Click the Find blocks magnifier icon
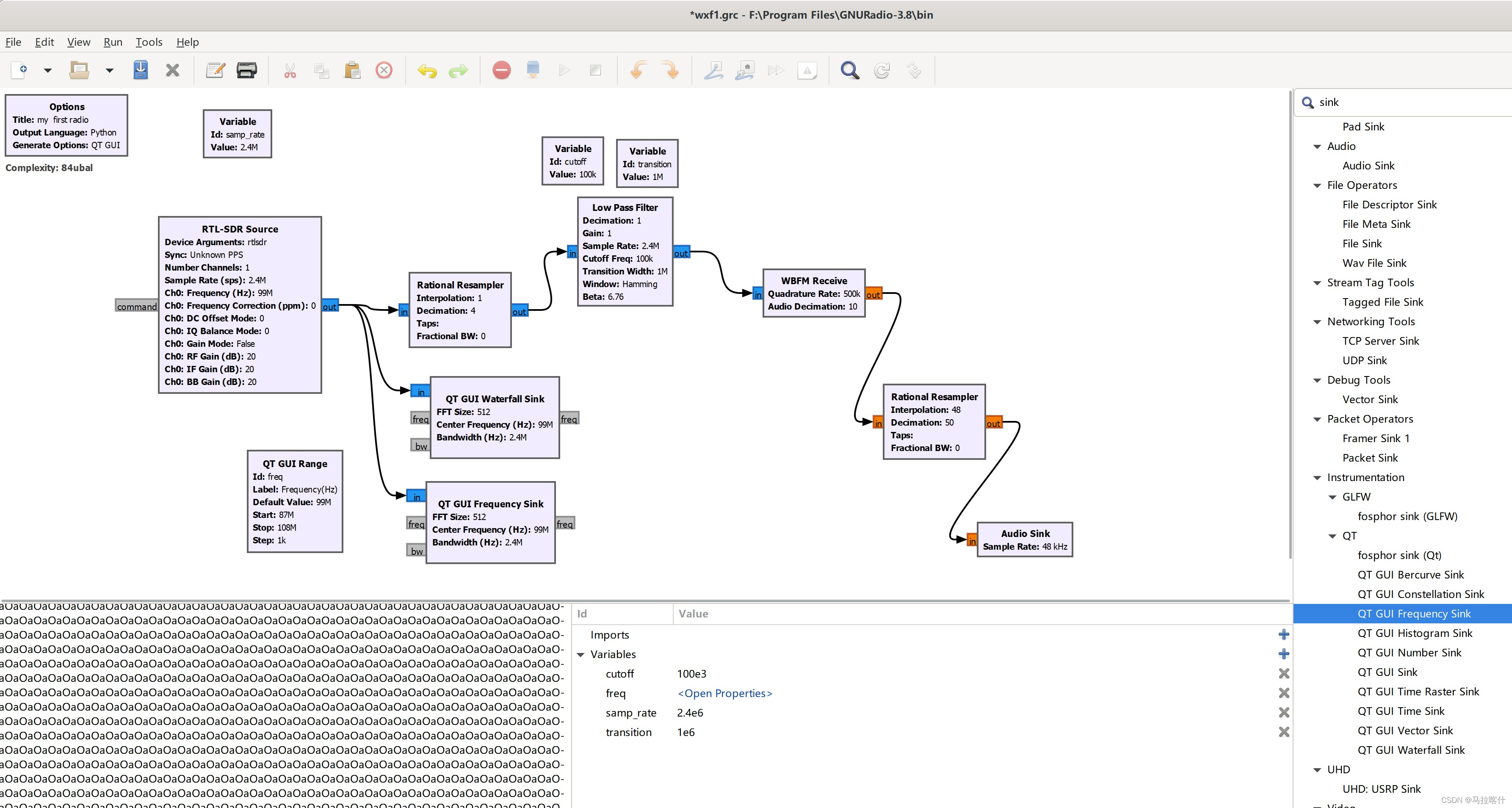Screen dimensions: 1512x808 click(x=849, y=70)
